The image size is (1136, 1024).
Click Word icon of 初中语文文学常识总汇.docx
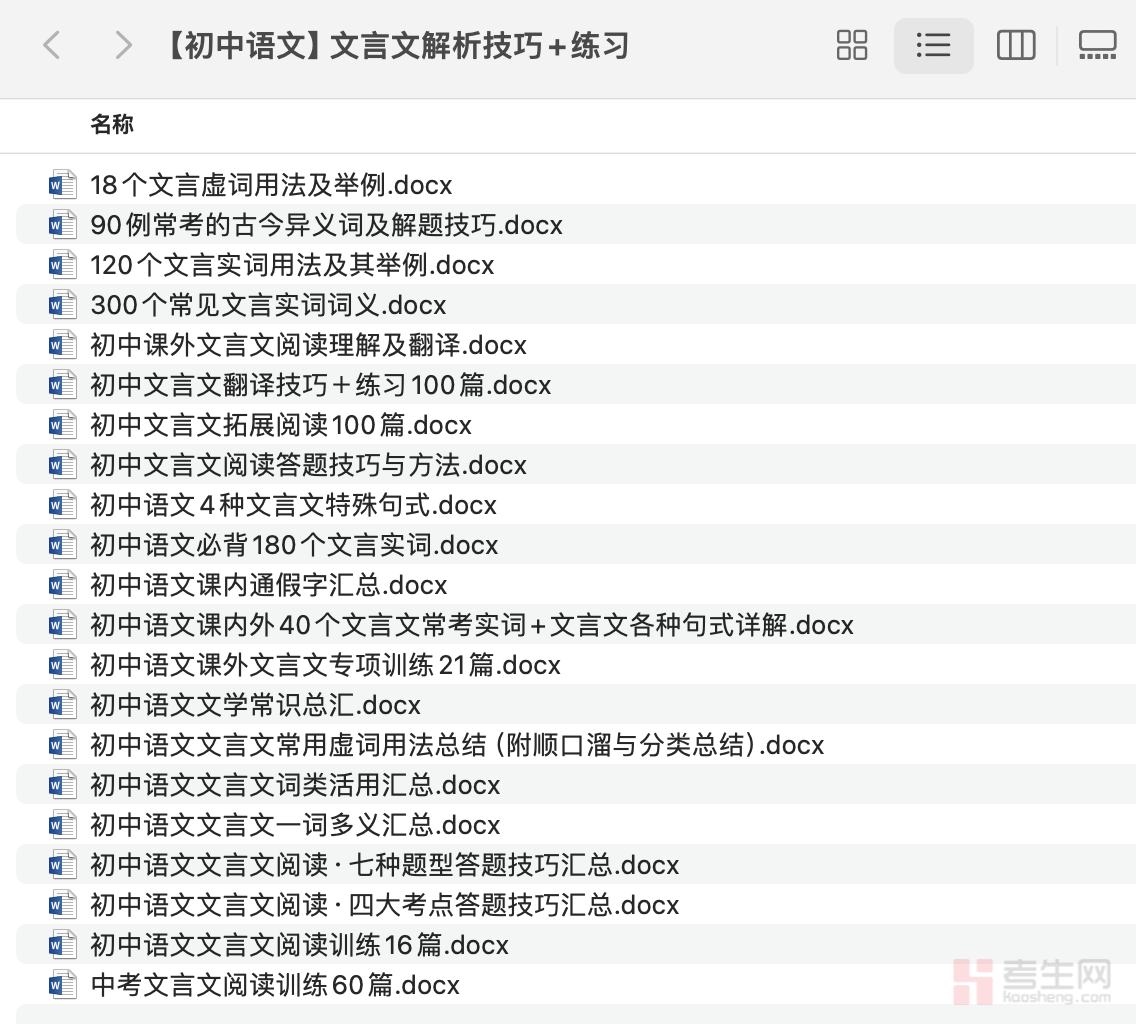[x=63, y=705]
